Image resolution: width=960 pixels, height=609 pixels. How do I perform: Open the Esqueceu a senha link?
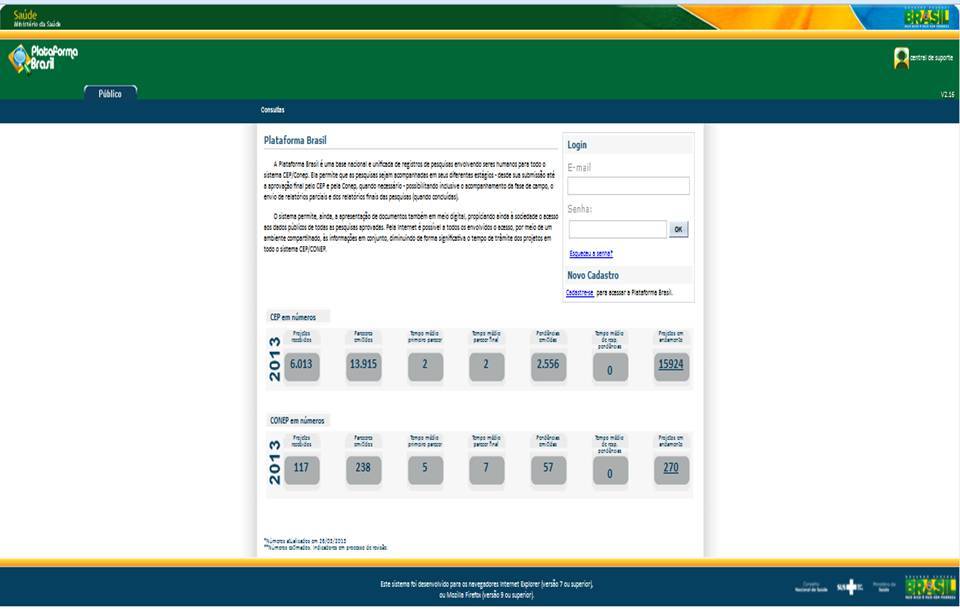591,253
